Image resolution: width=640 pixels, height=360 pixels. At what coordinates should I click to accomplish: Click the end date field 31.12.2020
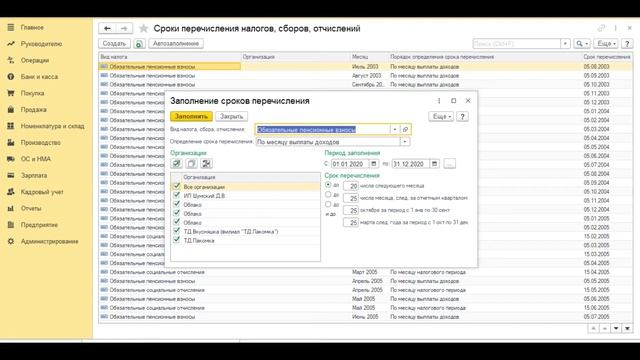pos(411,164)
